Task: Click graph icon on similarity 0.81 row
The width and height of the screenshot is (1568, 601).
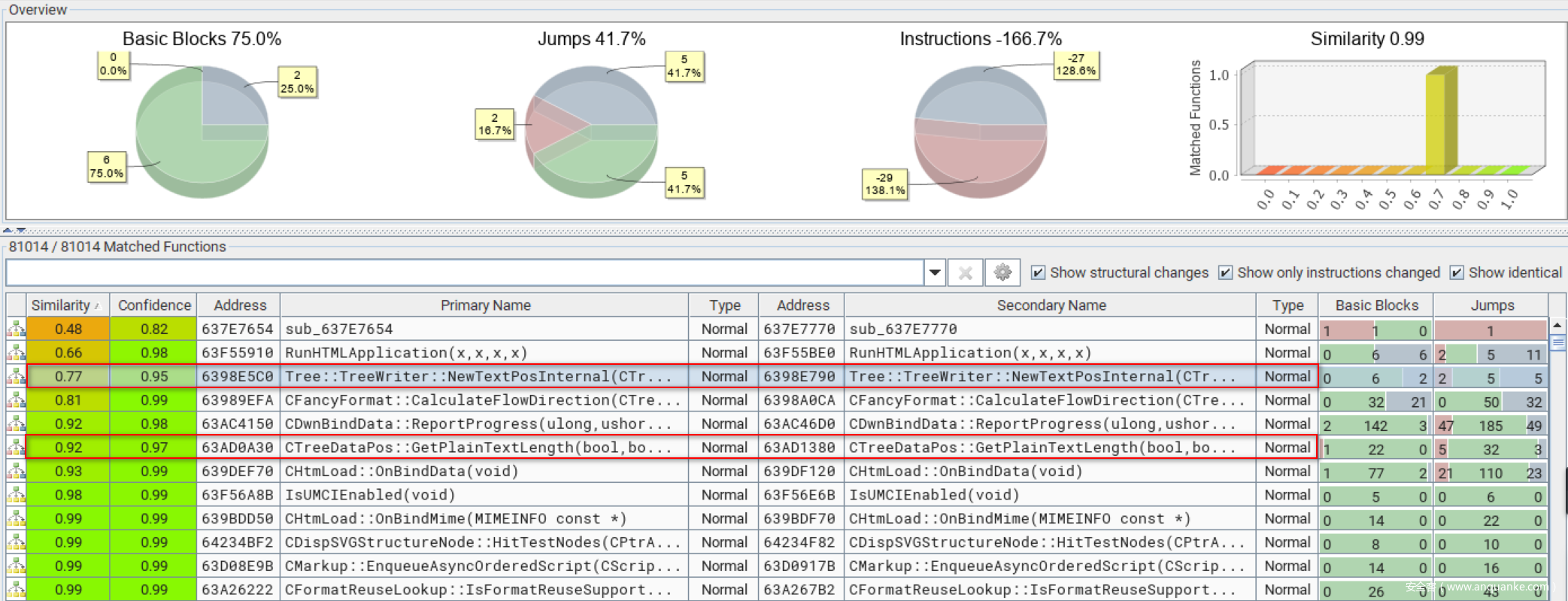Action: 16,400
